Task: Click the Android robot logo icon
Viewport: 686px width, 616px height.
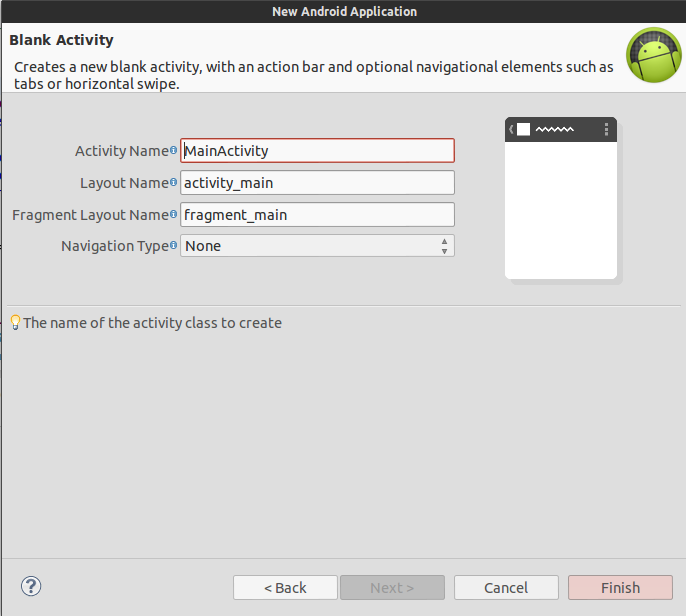Action: (x=654, y=55)
